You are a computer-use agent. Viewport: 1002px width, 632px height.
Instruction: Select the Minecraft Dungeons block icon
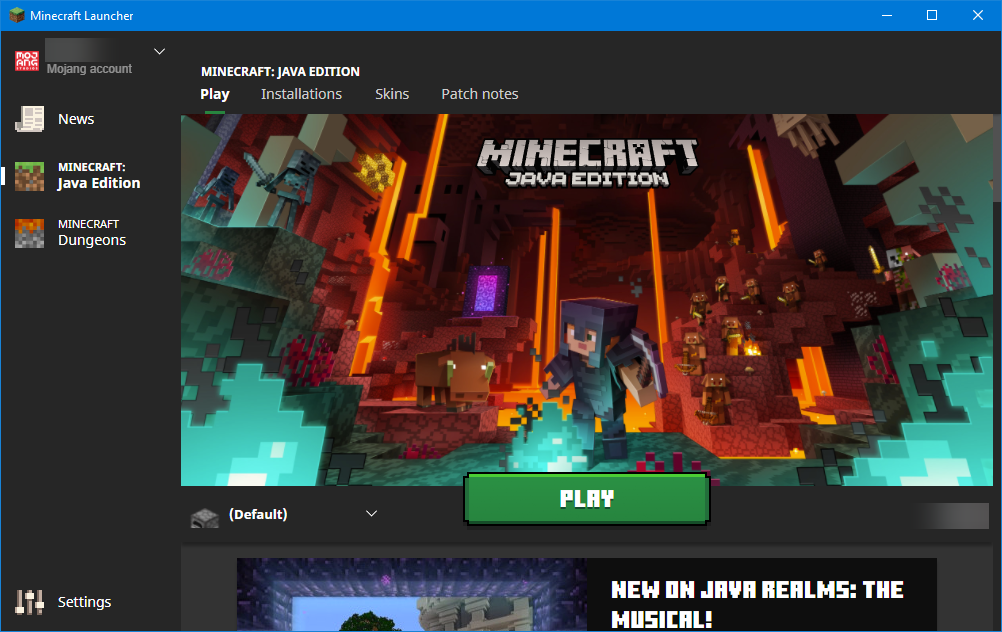(29, 233)
